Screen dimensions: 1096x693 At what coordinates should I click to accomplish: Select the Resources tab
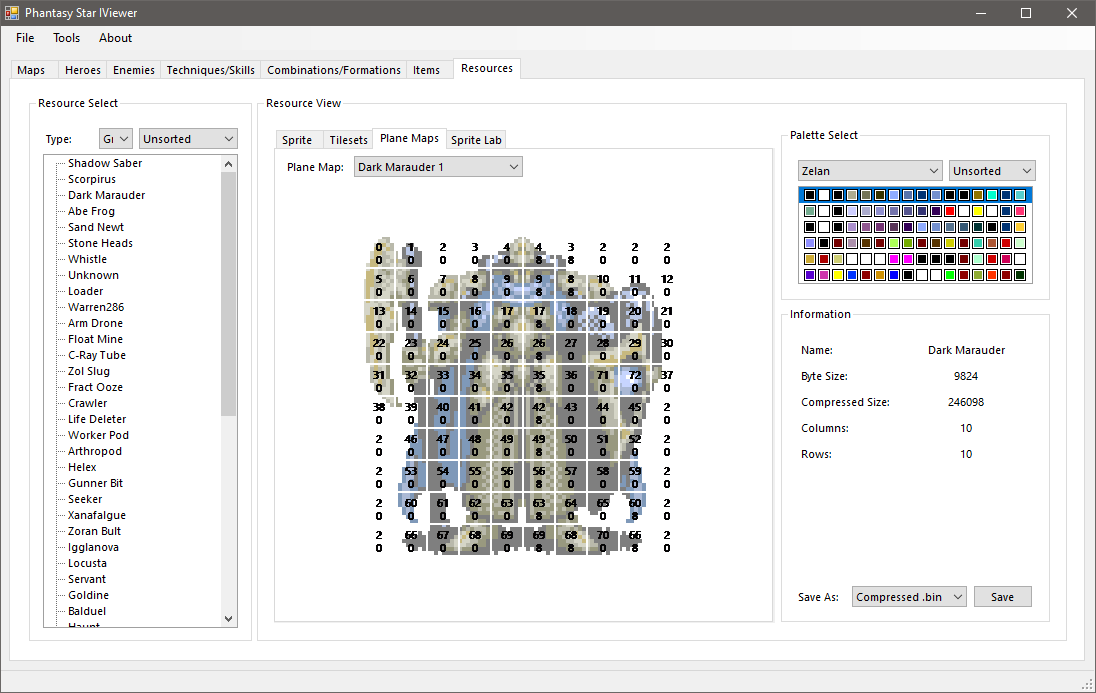coord(486,68)
